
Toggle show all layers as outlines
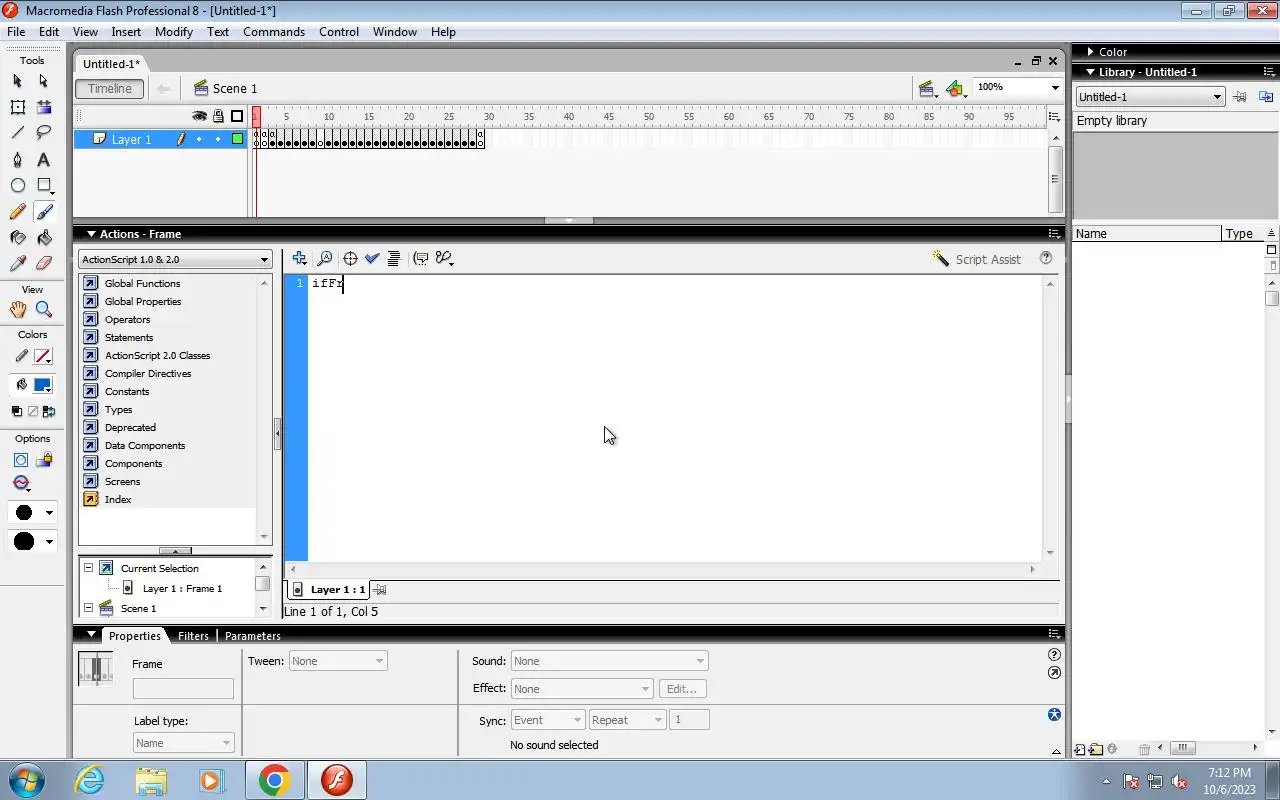[x=237, y=116]
